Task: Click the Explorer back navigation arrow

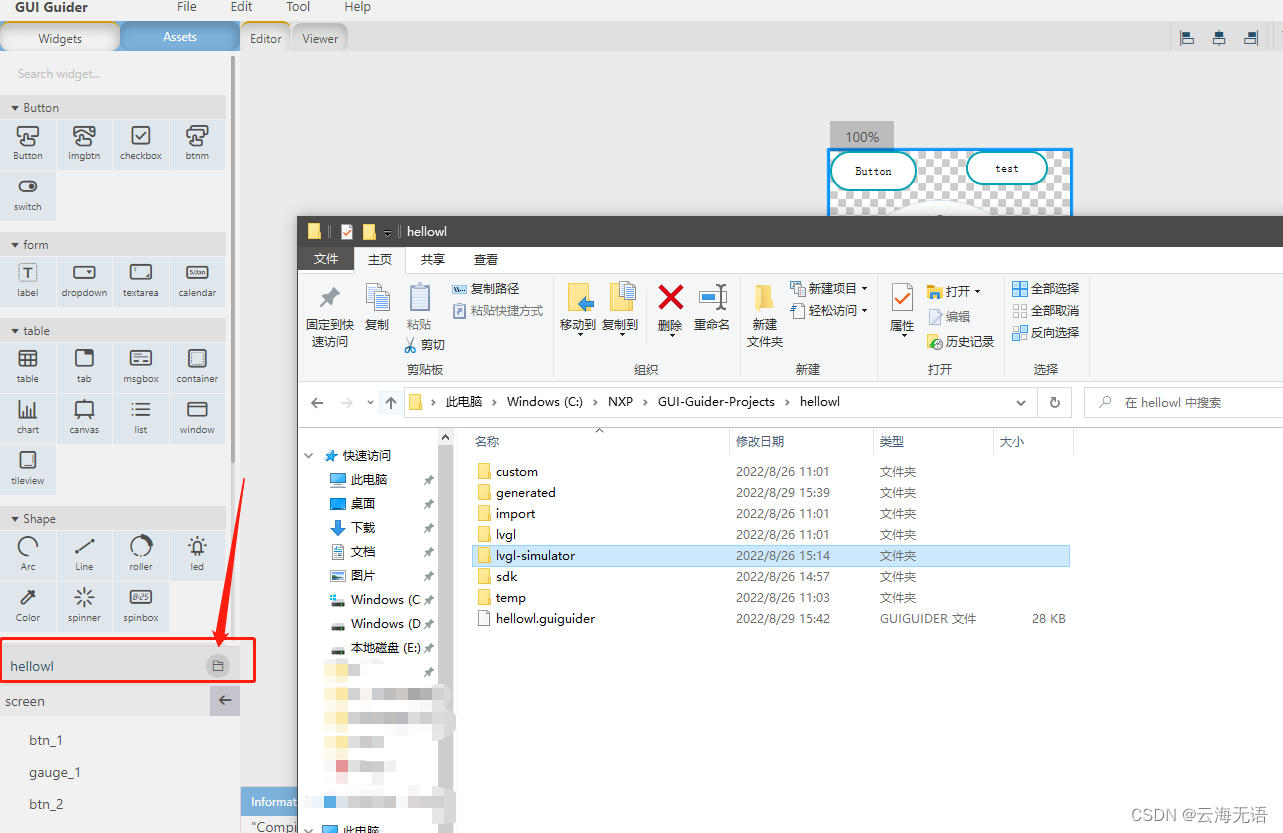Action: tap(317, 401)
